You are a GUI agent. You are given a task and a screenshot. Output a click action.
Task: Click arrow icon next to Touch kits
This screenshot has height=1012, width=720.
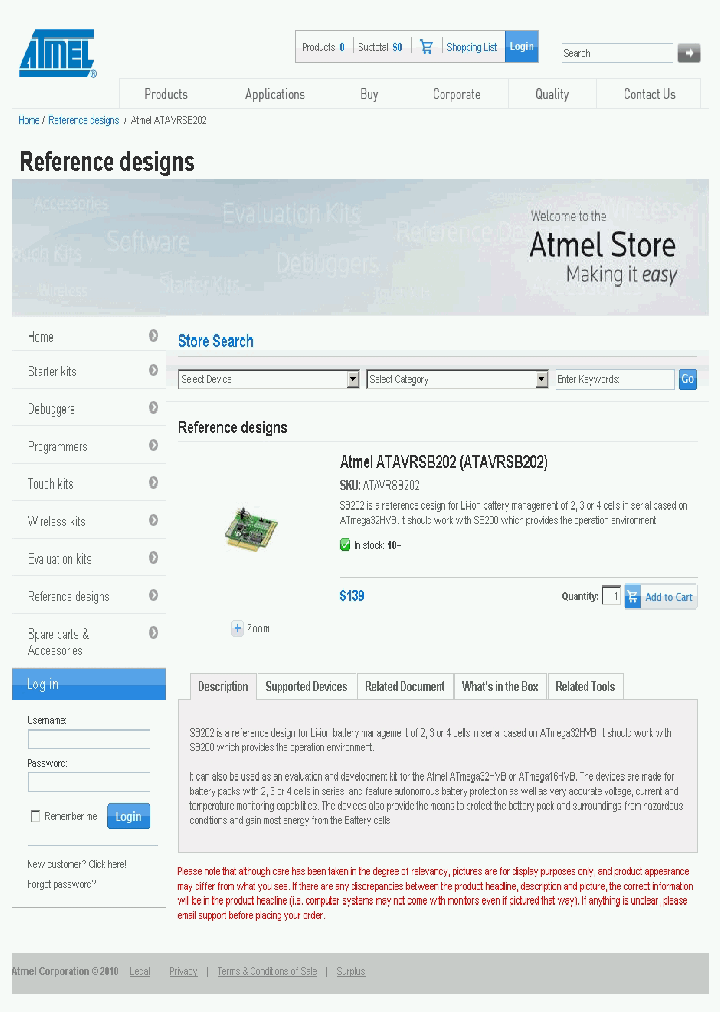point(154,483)
